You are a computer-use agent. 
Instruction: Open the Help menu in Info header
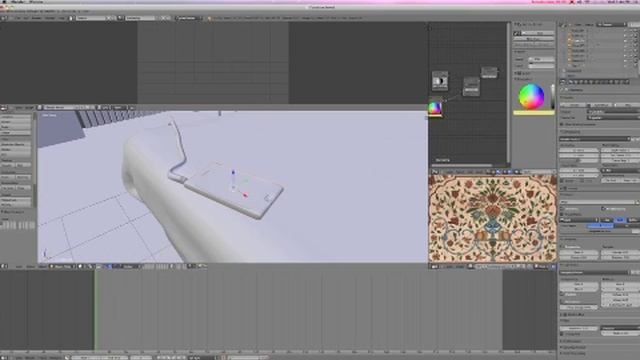[62, 18]
